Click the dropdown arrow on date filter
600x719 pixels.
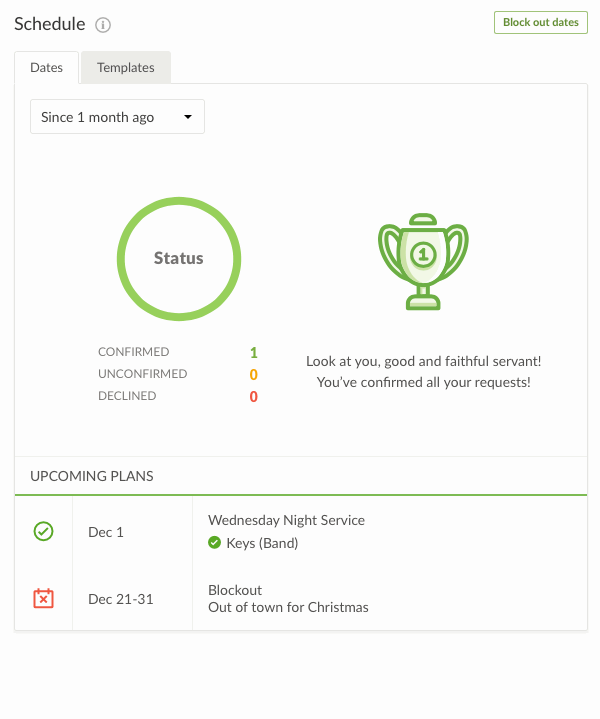[188, 118]
